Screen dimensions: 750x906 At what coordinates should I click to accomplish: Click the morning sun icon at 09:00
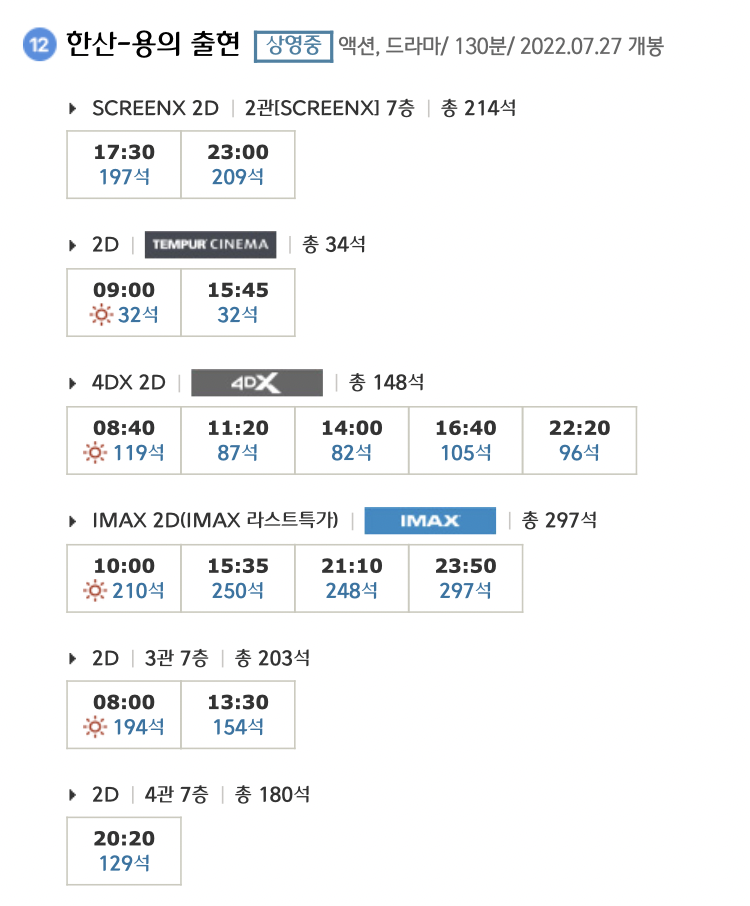101,315
